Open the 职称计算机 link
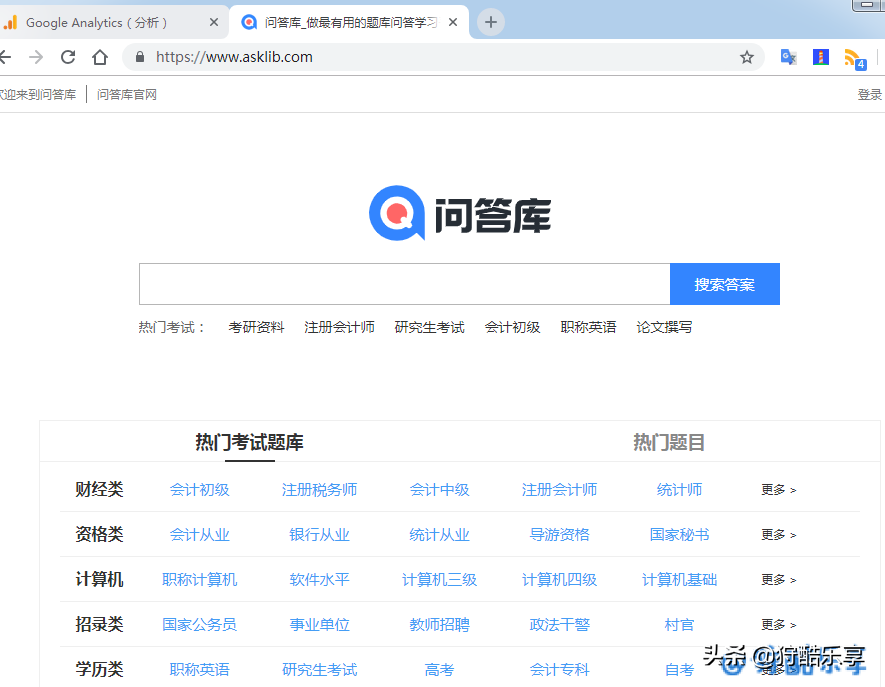885x687 pixels. click(200, 580)
